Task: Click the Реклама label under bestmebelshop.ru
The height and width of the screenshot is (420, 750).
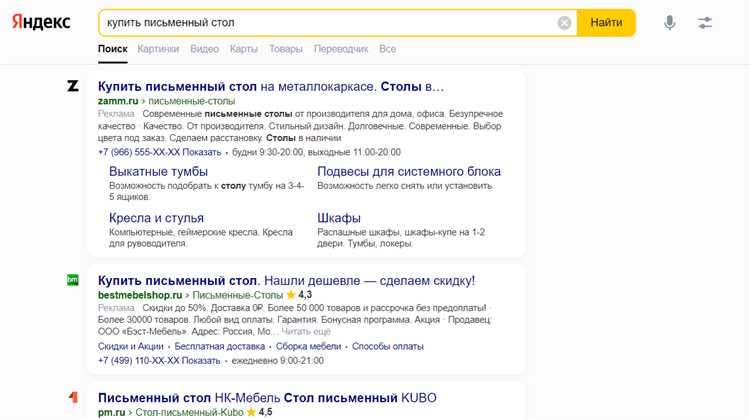Action: tap(116, 308)
